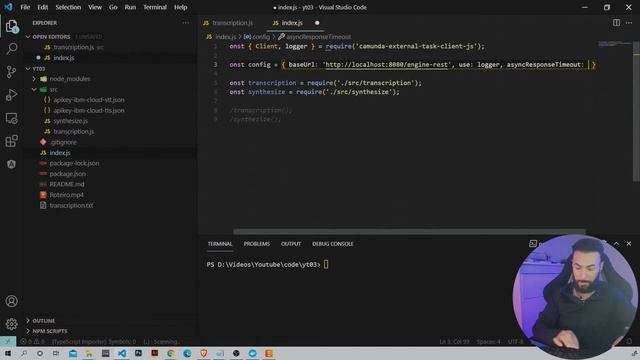Open synthesize.js in the src folder
Image resolution: width=640 pixels, height=360 pixels.
point(70,121)
